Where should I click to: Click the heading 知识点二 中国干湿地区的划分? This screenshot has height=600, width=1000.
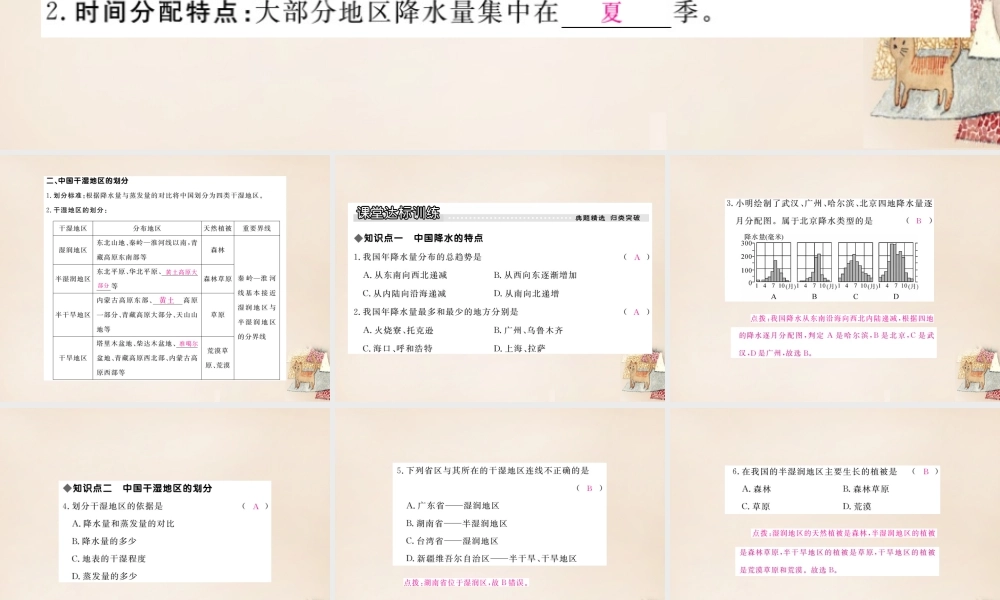[x=137, y=488]
